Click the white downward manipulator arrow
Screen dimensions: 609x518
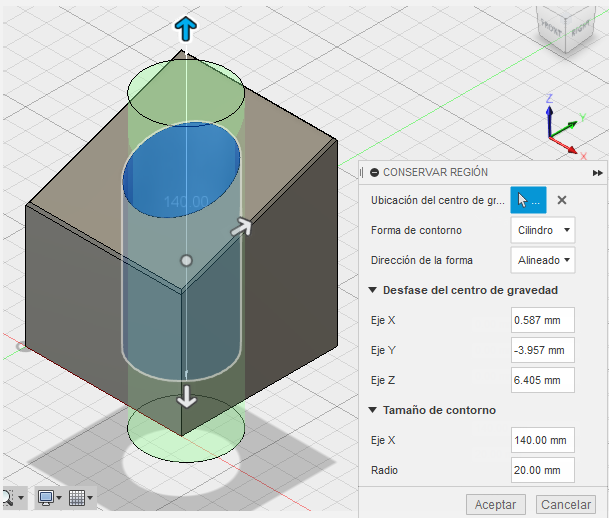[x=186, y=396]
